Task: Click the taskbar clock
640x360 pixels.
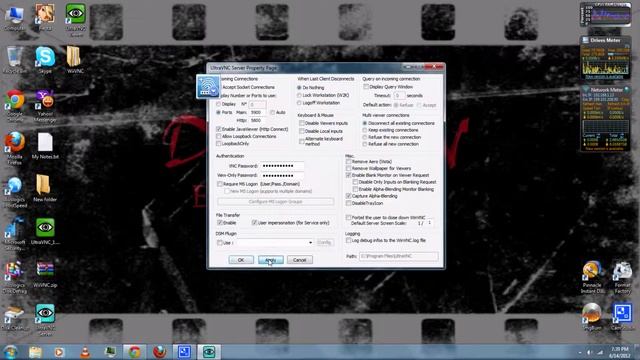Action: [x=620, y=352]
